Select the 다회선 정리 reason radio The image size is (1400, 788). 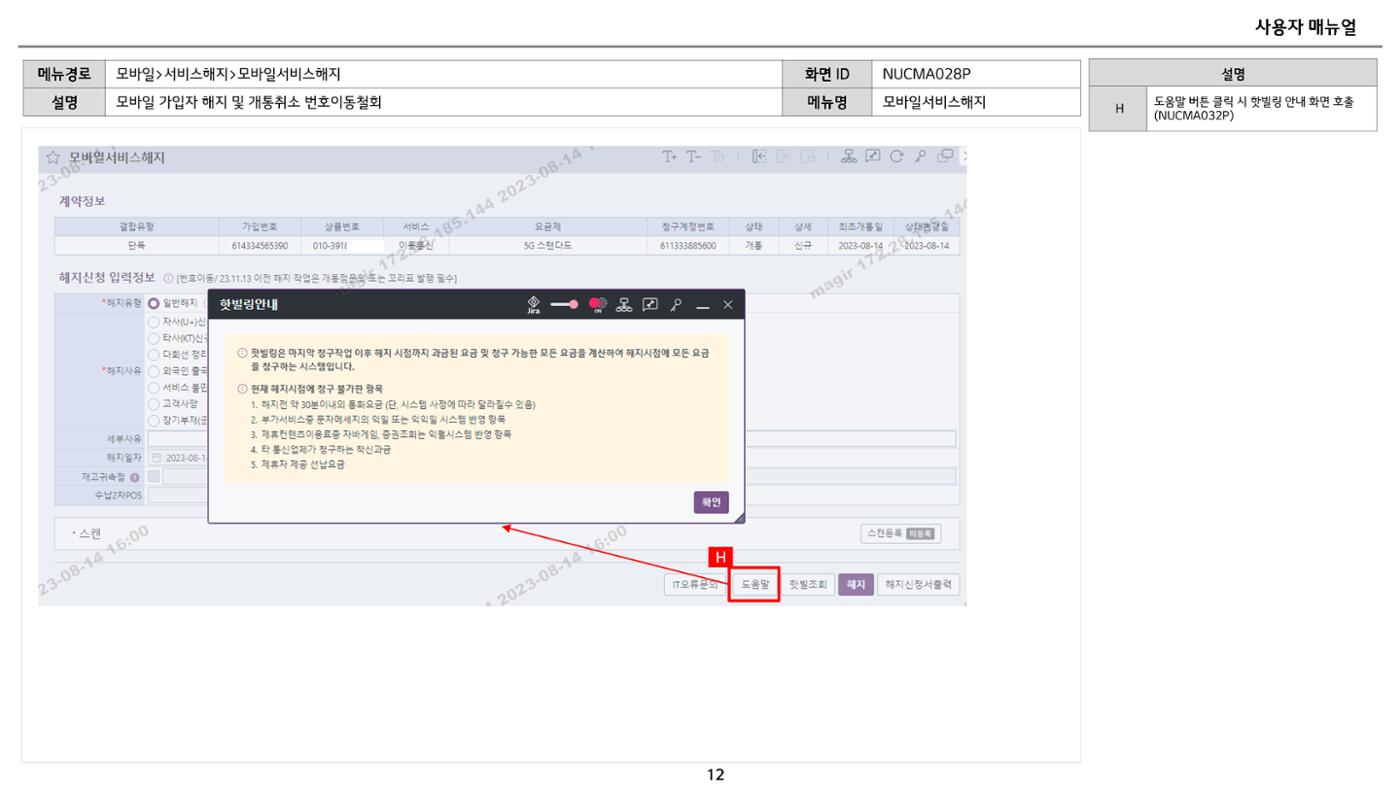pos(153,354)
